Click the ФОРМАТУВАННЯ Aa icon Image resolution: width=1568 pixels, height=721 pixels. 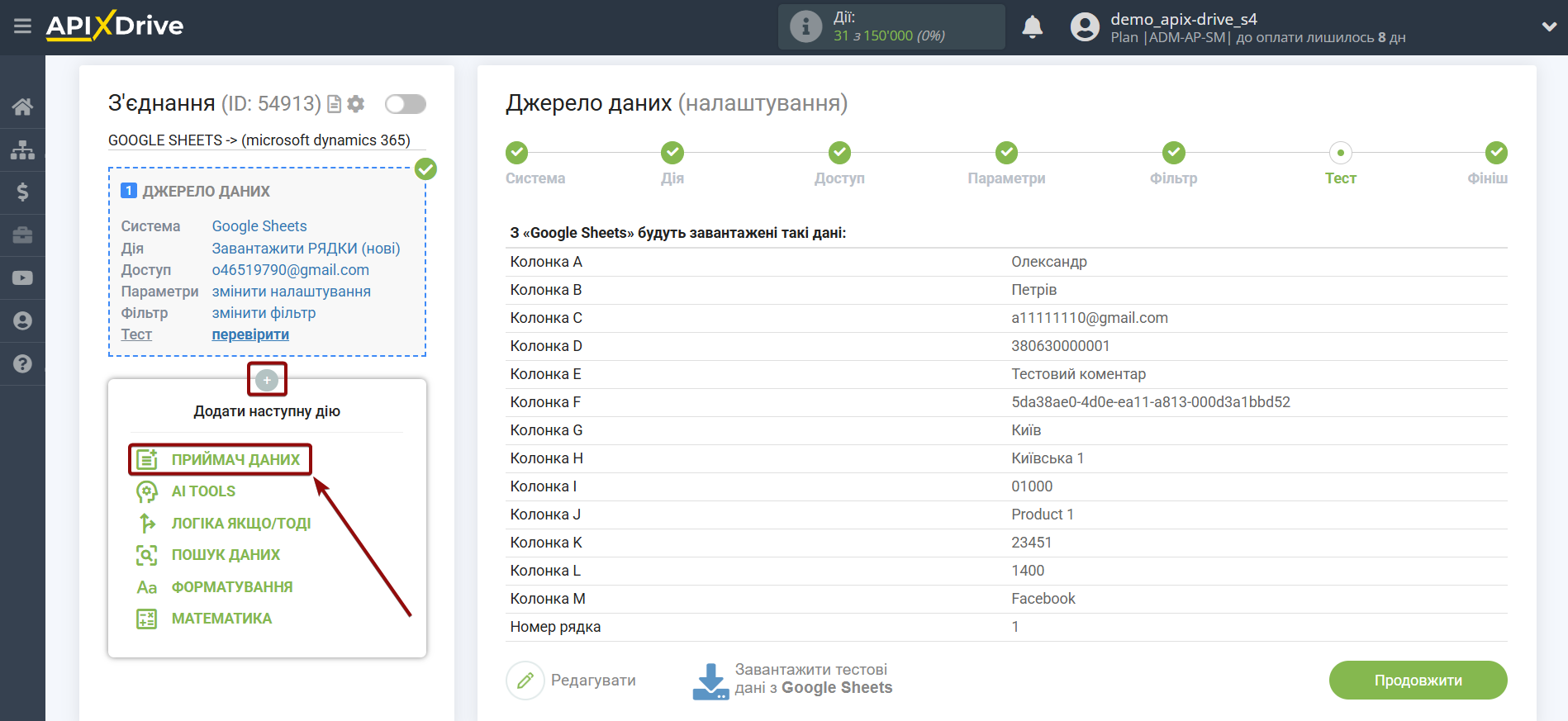(x=147, y=587)
